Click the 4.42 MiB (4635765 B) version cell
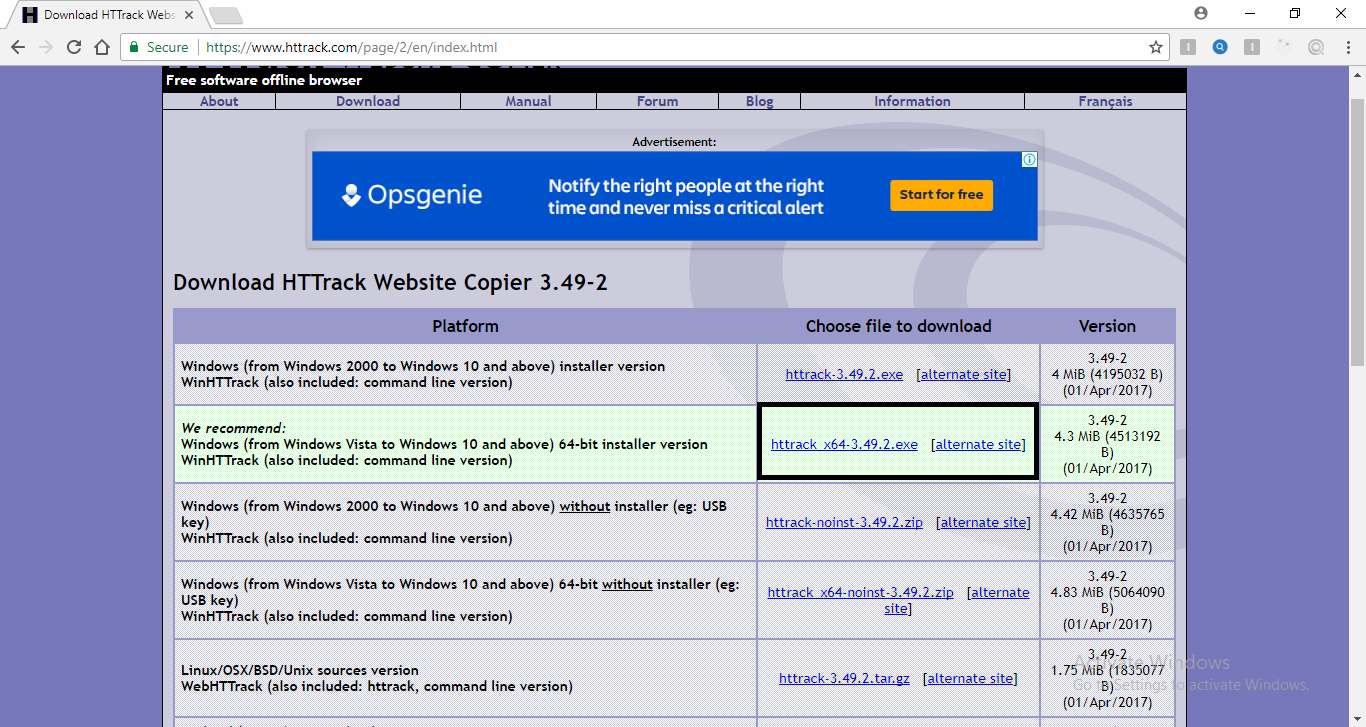The width and height of the screenshot is (1366, 727). (x=1107, y=522)
